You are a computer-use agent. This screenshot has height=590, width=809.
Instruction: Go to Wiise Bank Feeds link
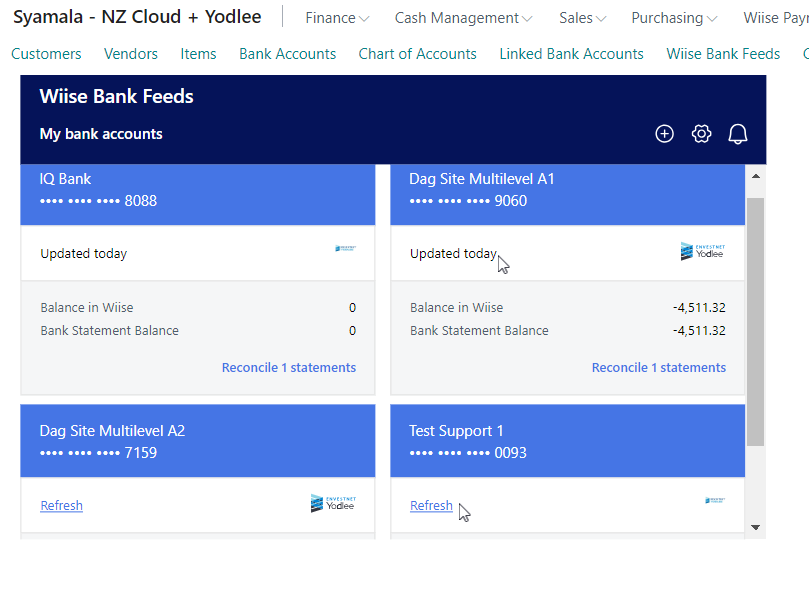click(x=723, y=54)
